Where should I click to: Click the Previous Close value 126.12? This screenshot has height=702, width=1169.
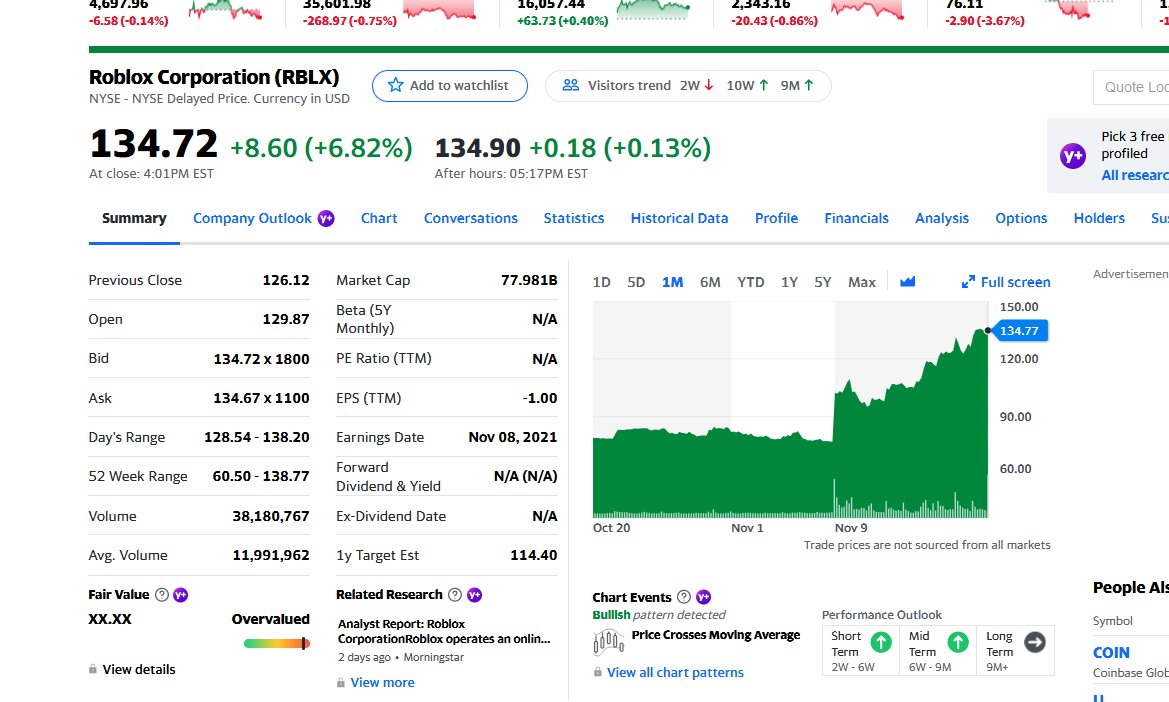click(x=286, y=280)
